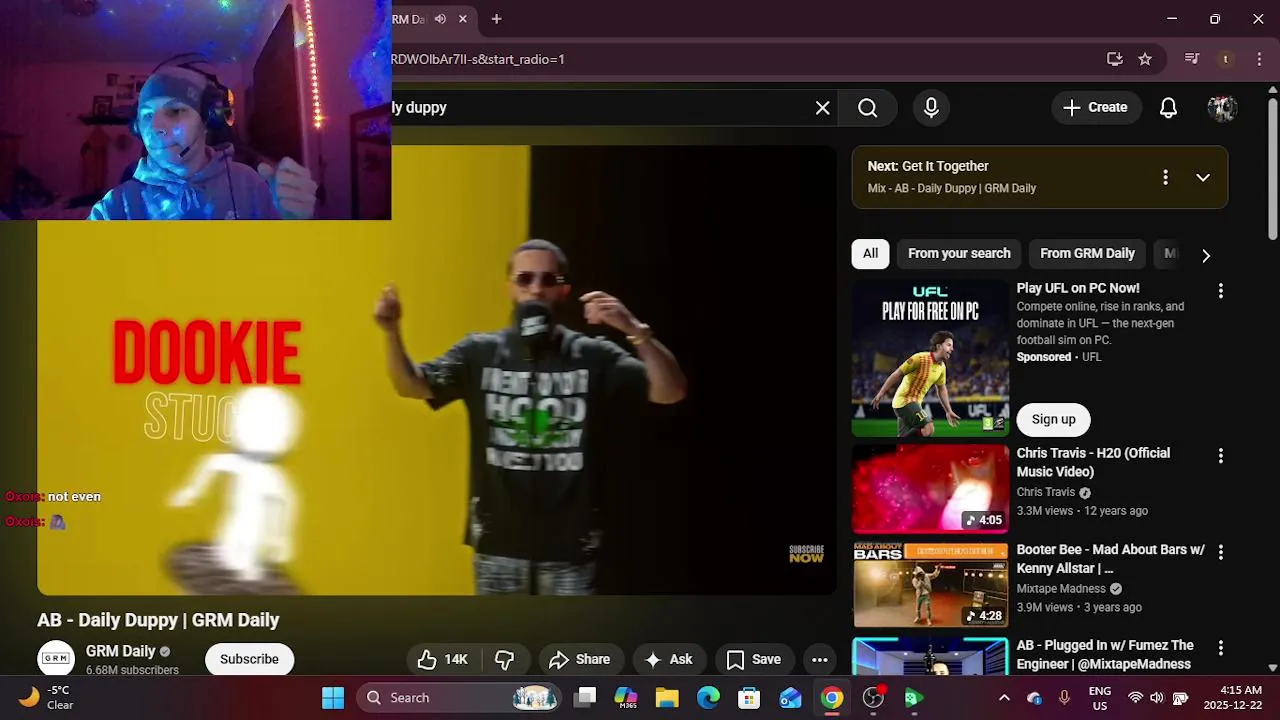Open Booter Bee Mad About Bars thumbnail
The height and width of the screenshot is (720, 1280).
point(931,585)
